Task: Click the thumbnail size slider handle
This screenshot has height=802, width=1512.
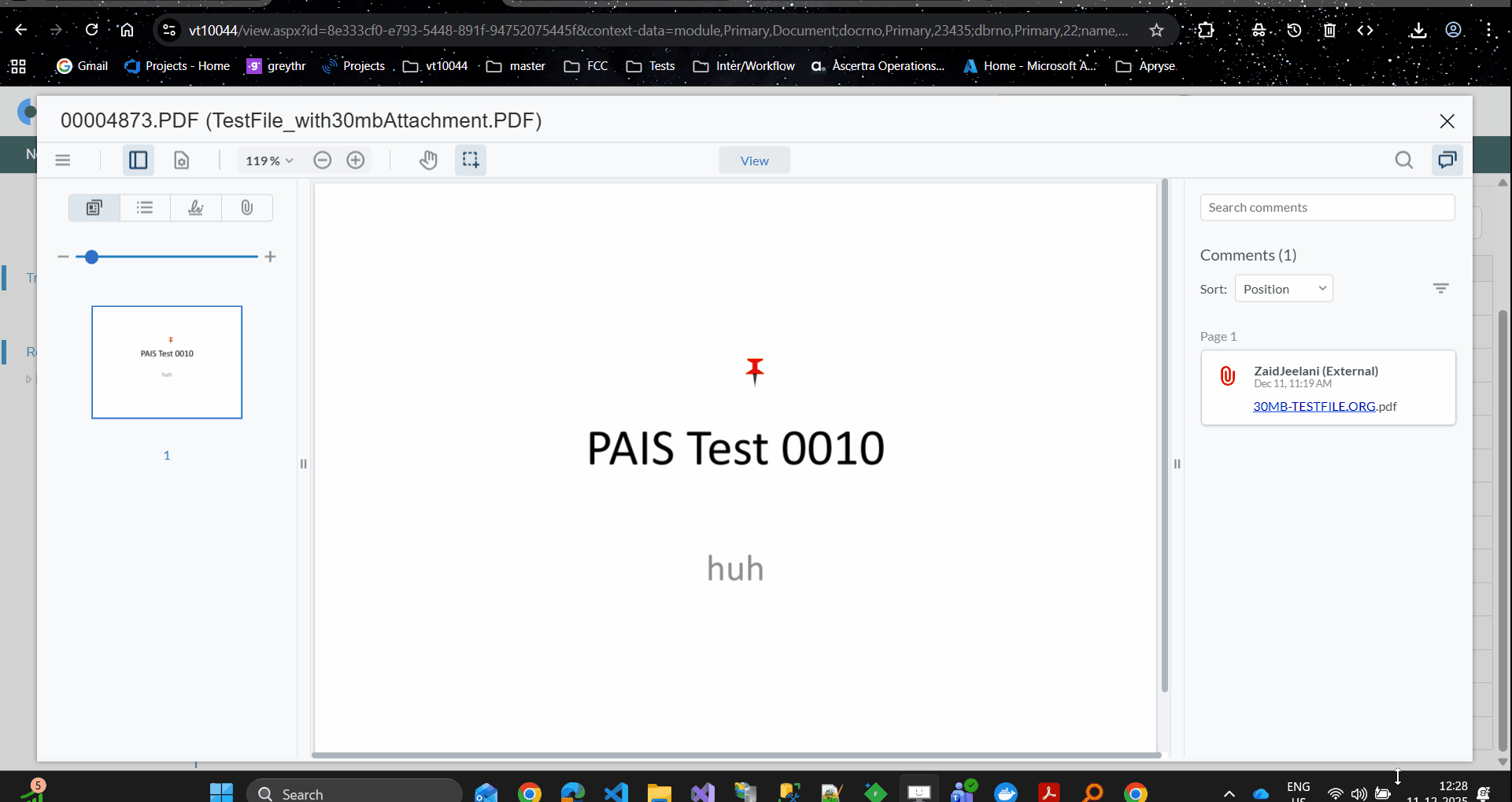Action: [91, 257]
